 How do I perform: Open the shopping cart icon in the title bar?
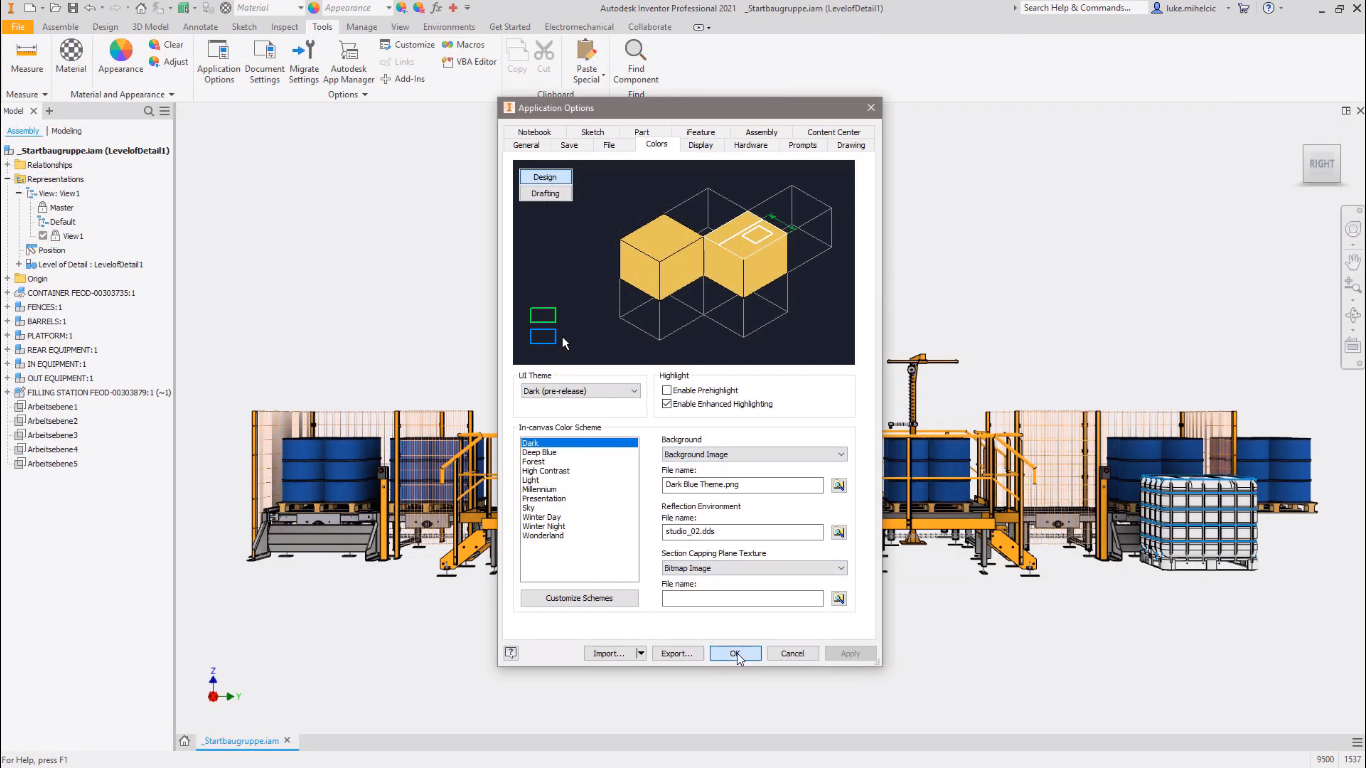tap(1244, 8)
